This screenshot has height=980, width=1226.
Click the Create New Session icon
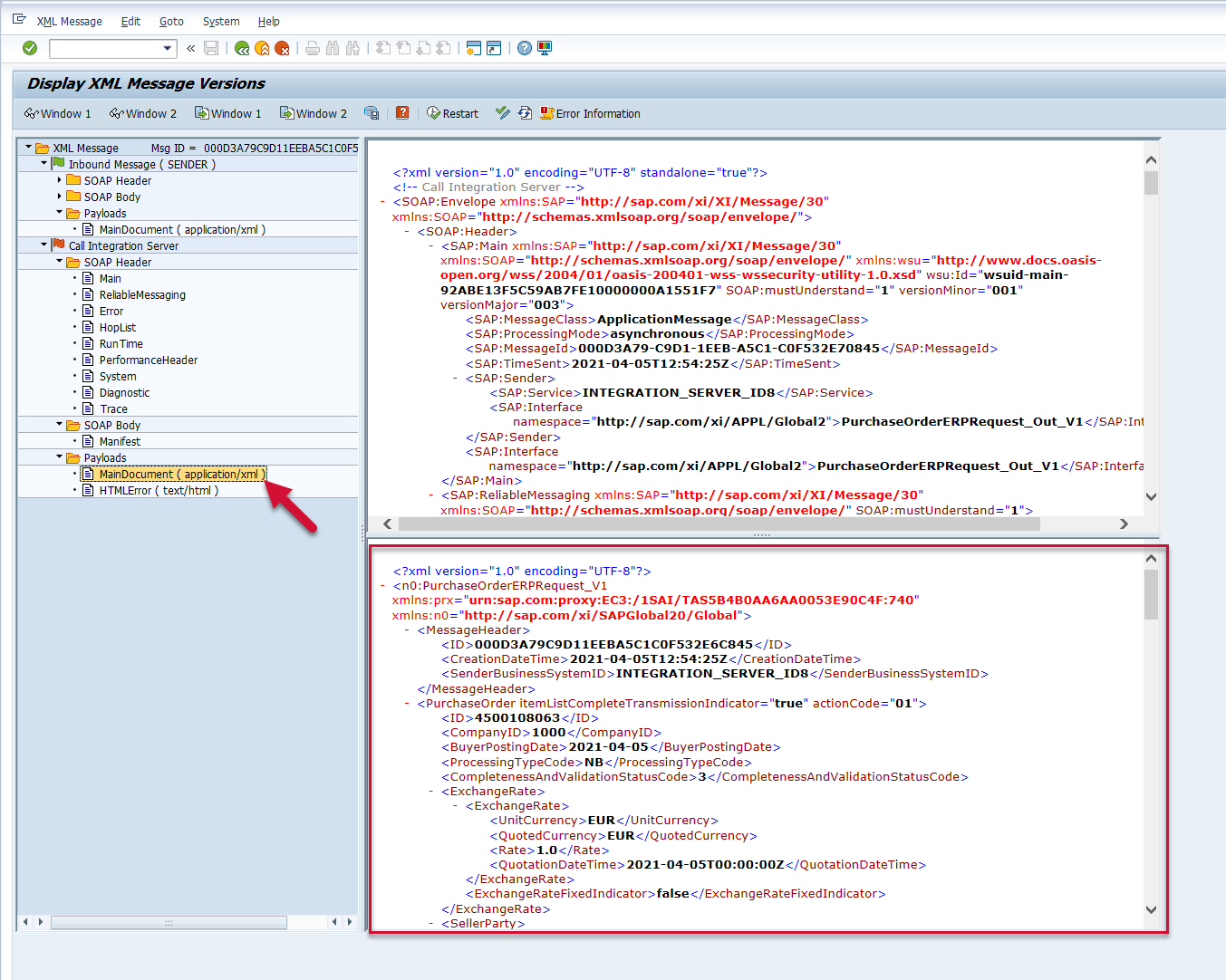[x=473, y=48]
